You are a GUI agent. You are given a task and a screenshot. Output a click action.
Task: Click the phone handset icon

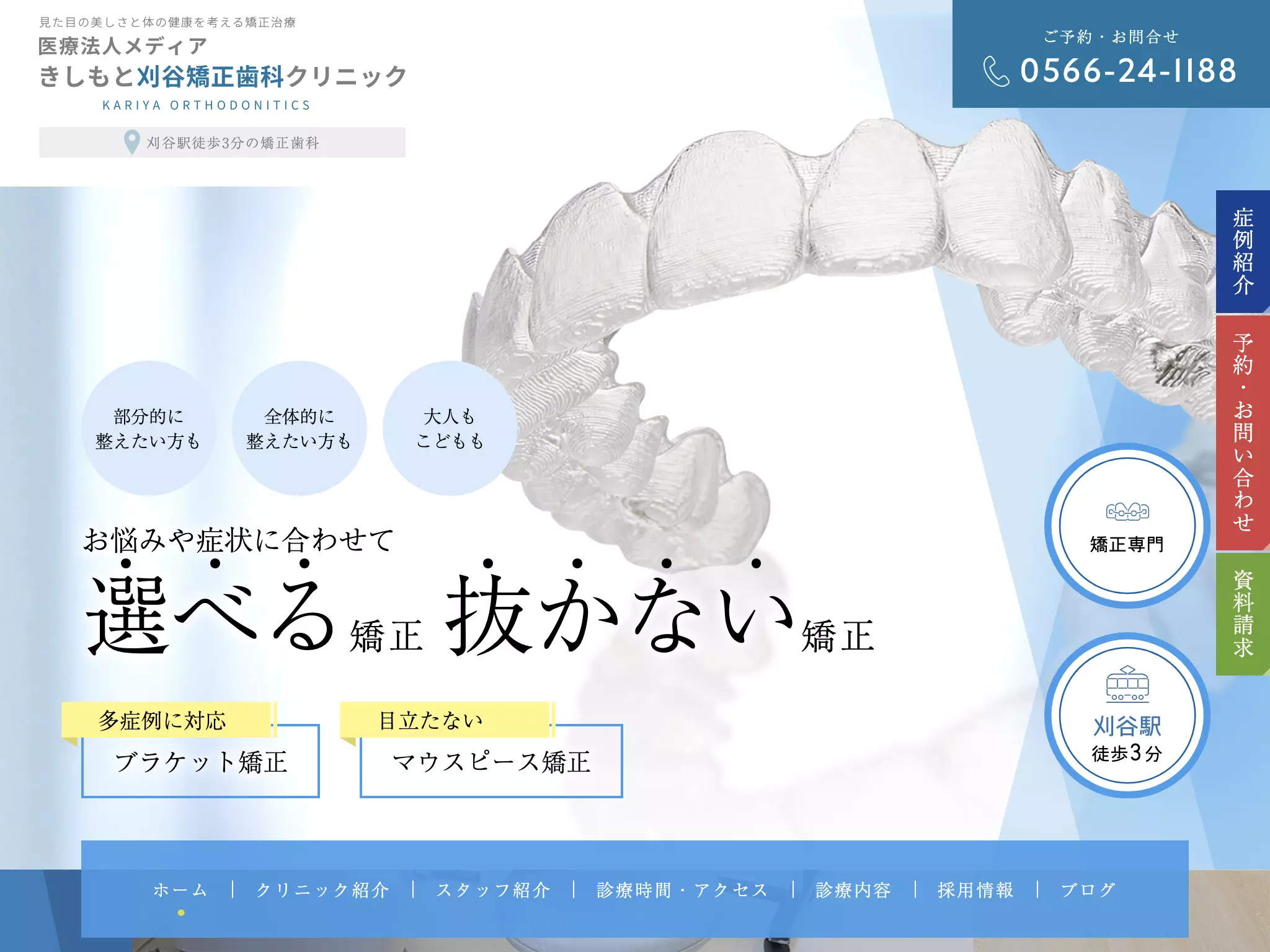click(997, 71)
